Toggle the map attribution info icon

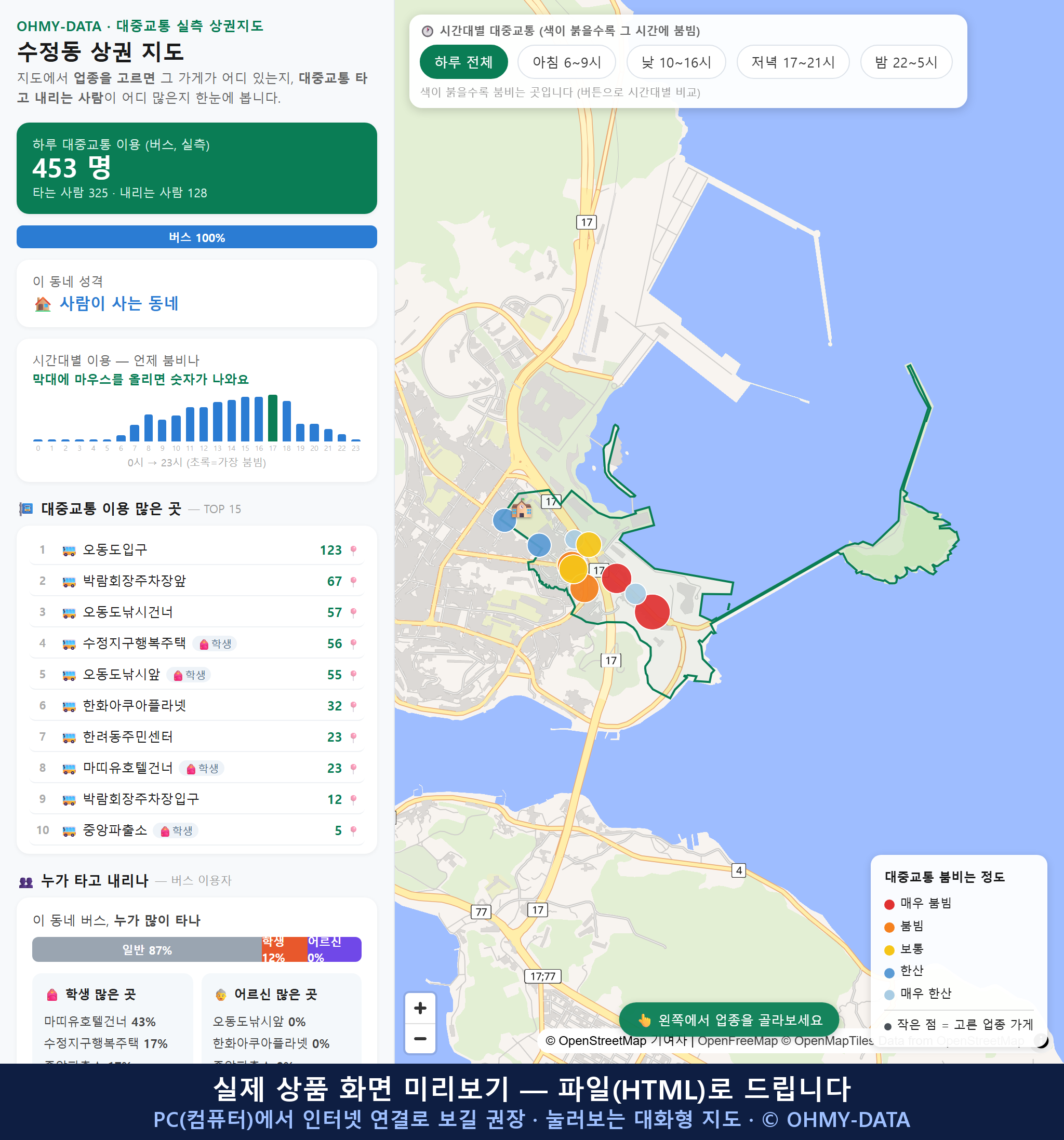tap(1041, 1040)
